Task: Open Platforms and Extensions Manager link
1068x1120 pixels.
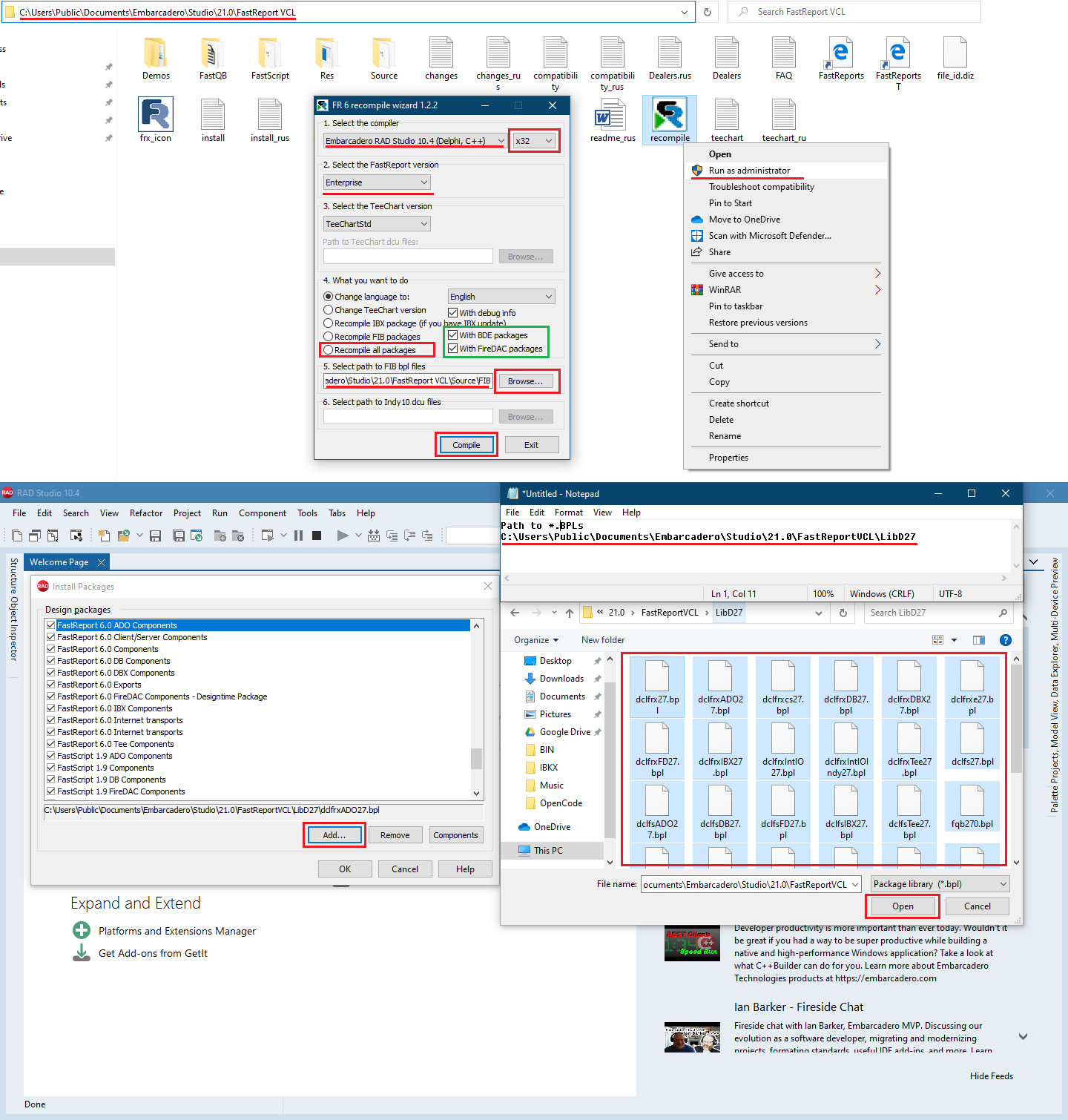Action: pos(177,931)
